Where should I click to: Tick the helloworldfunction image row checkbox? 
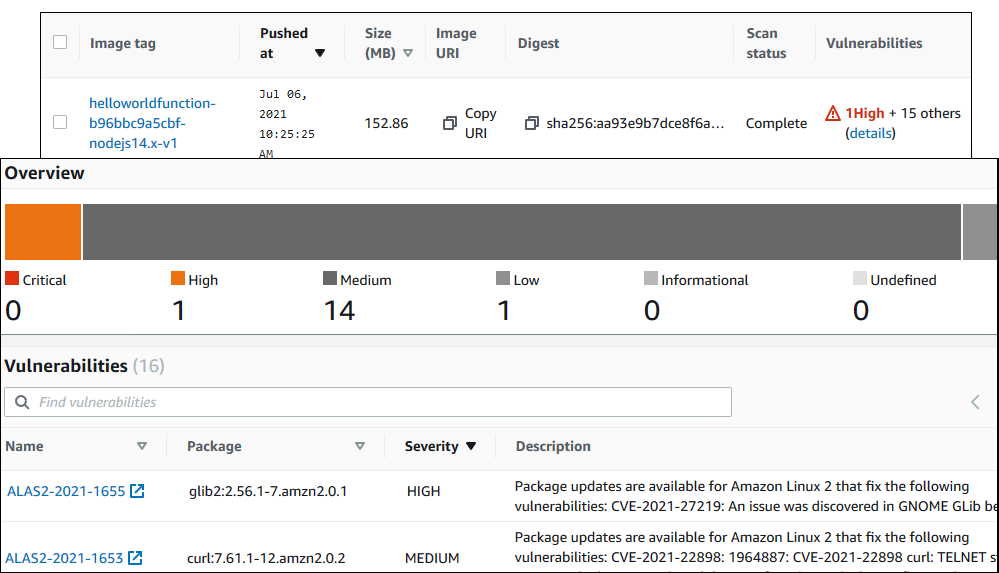point(60,122)
